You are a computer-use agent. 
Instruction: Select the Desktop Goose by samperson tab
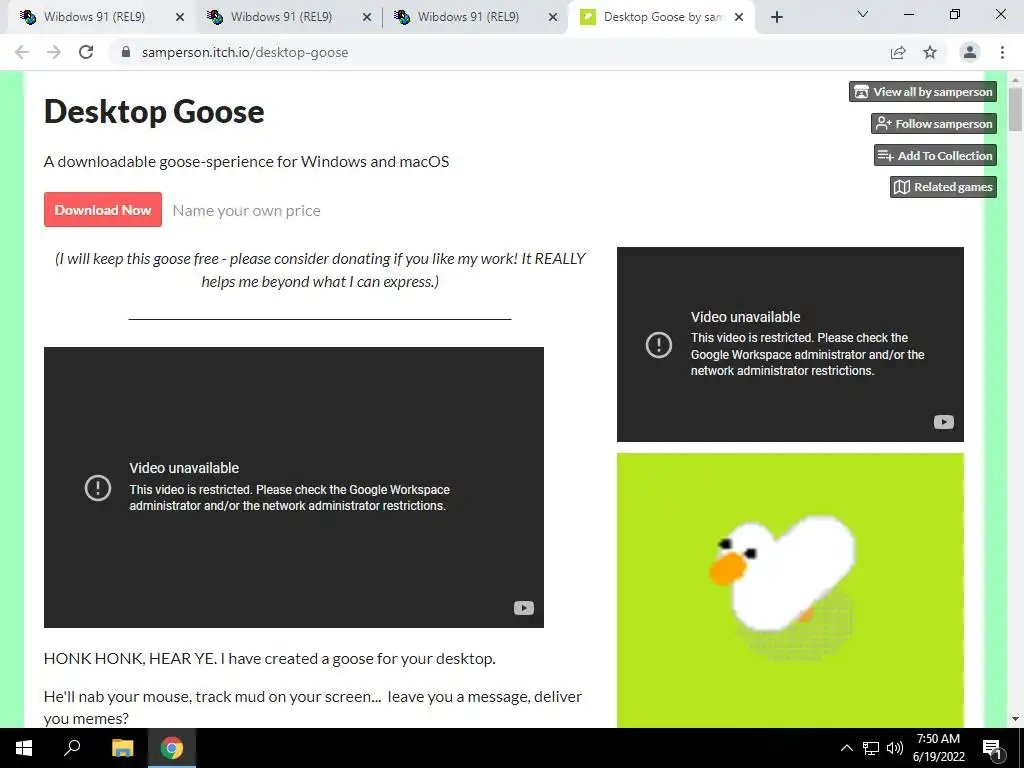(662, 17)
